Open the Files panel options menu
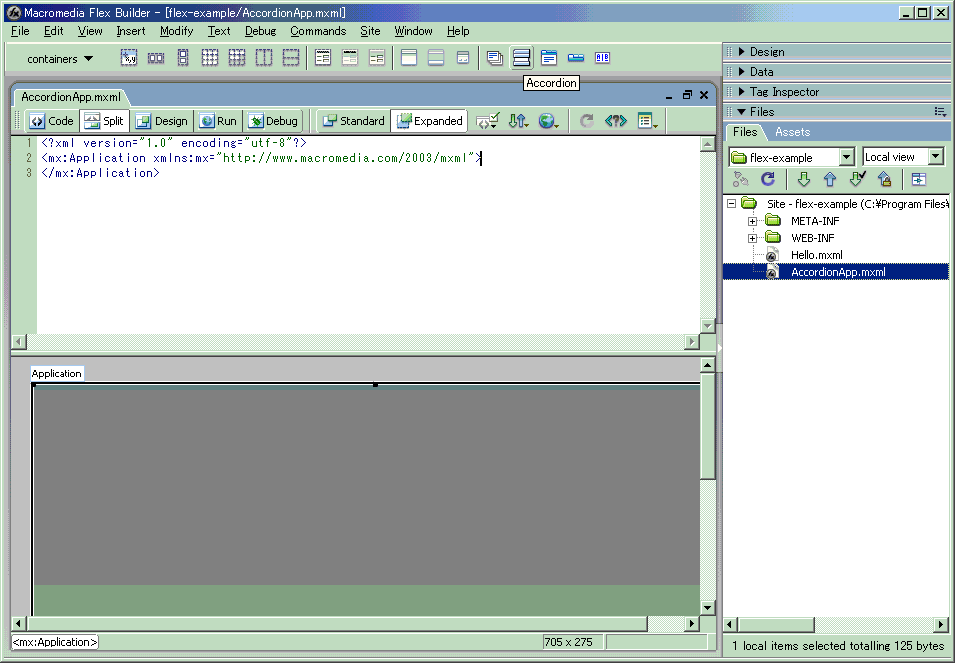Image resolution: width=955 pixels, height=663 pixels. (940, 111)
